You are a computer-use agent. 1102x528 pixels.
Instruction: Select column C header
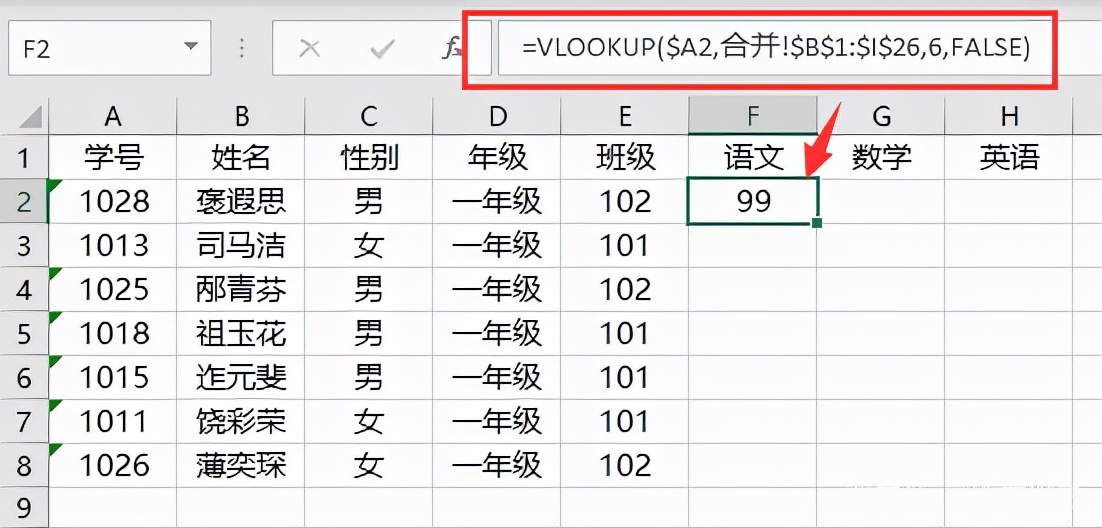(369, 116)
